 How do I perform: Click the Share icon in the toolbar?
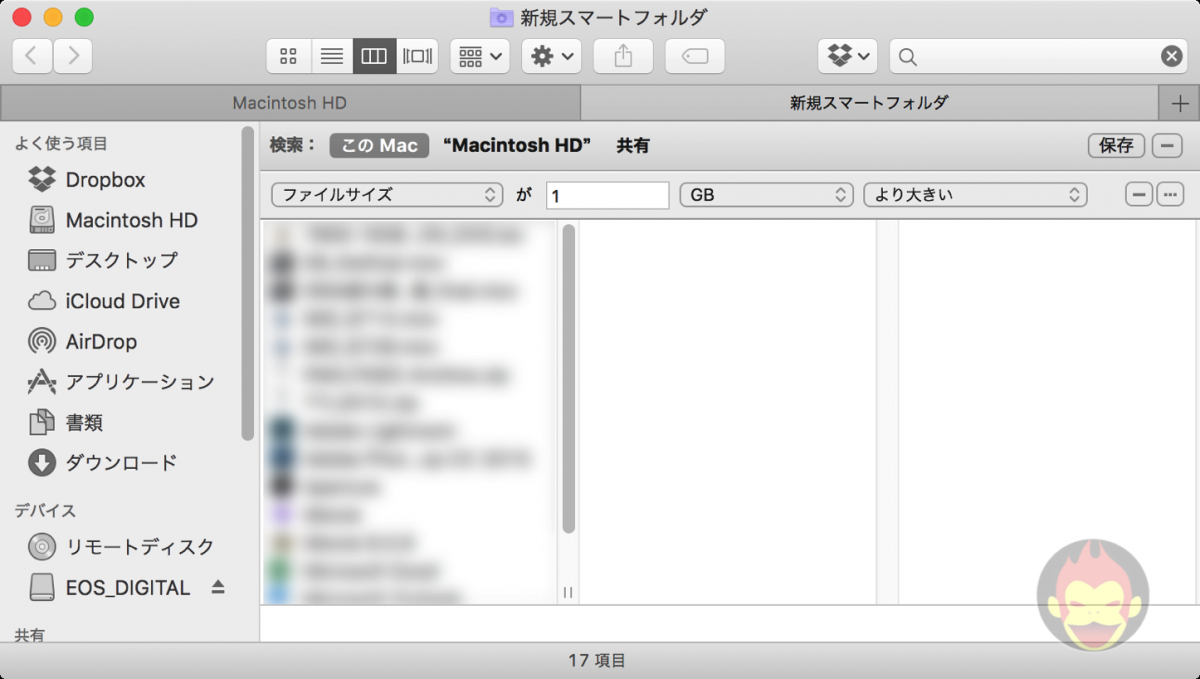pos(623,56)
